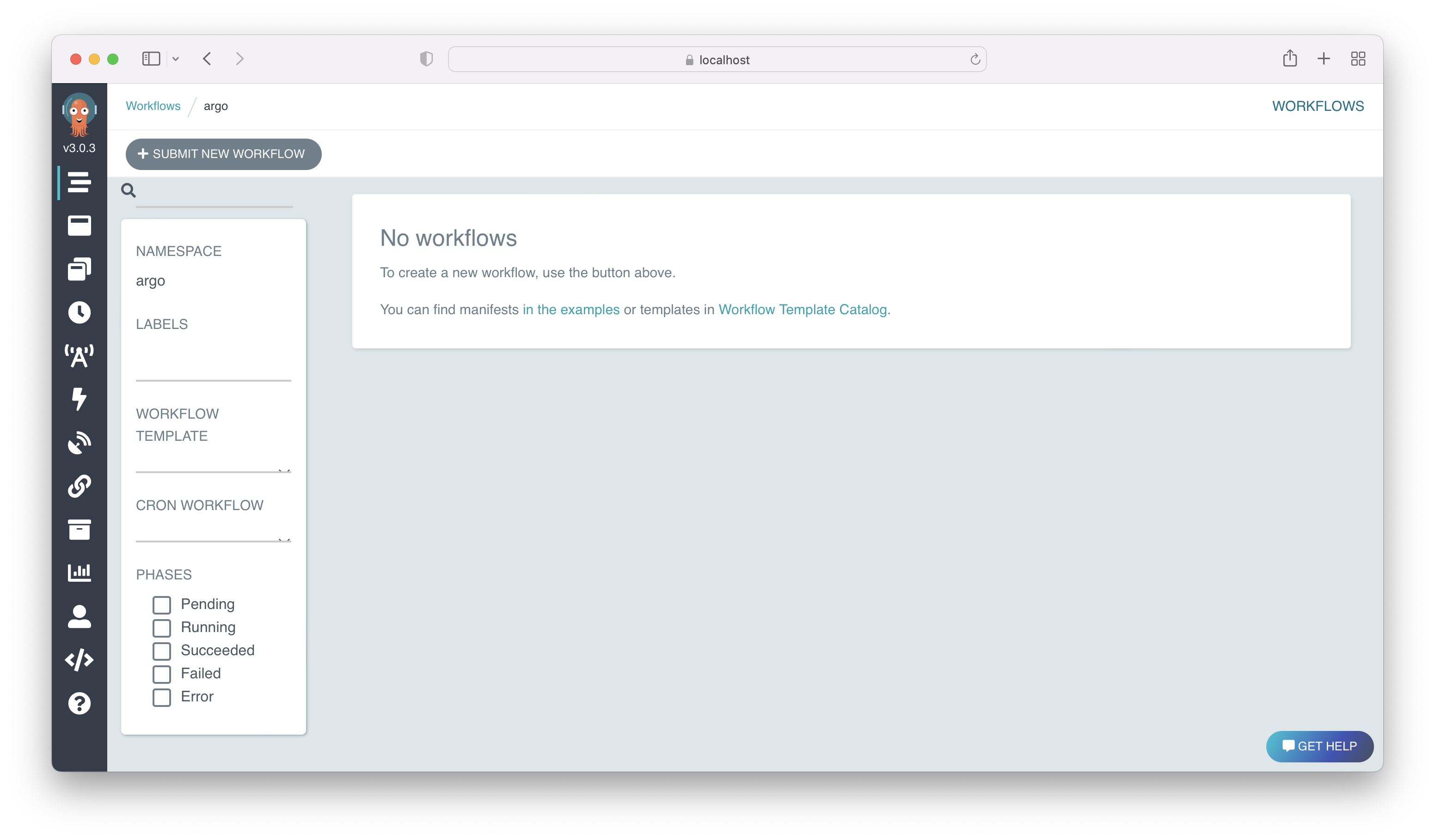Open Archived Workflows box icon

[x=79, y=529]
